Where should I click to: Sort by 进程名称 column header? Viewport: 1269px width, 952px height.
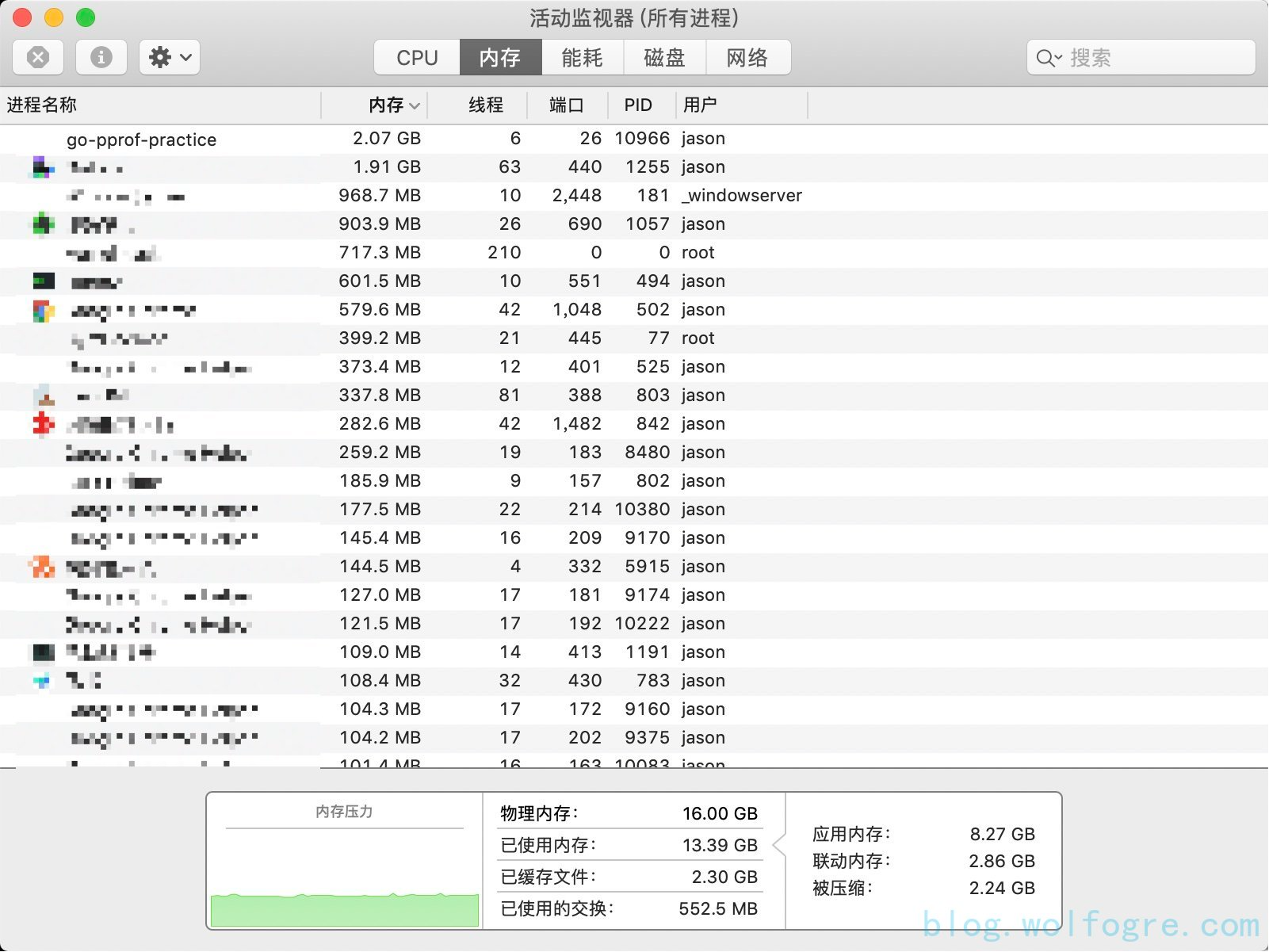click(x=42, y=105)
